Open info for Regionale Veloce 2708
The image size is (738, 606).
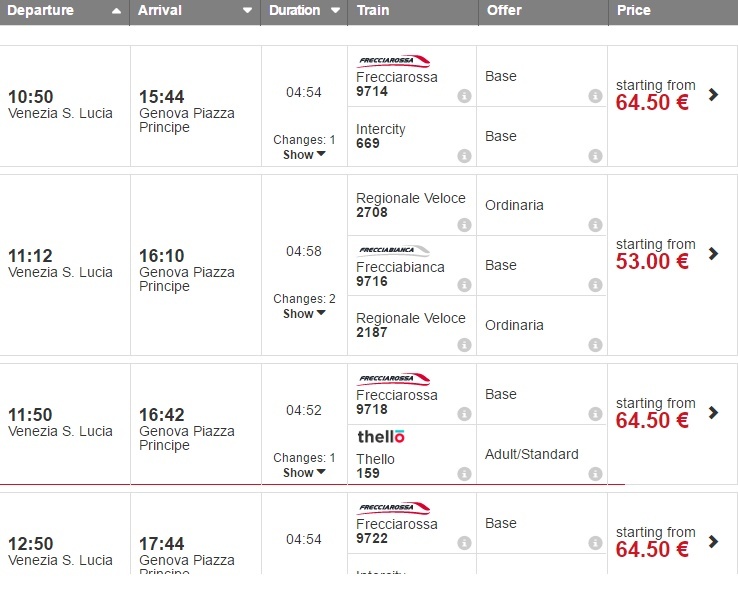click(x=464, y=225)
